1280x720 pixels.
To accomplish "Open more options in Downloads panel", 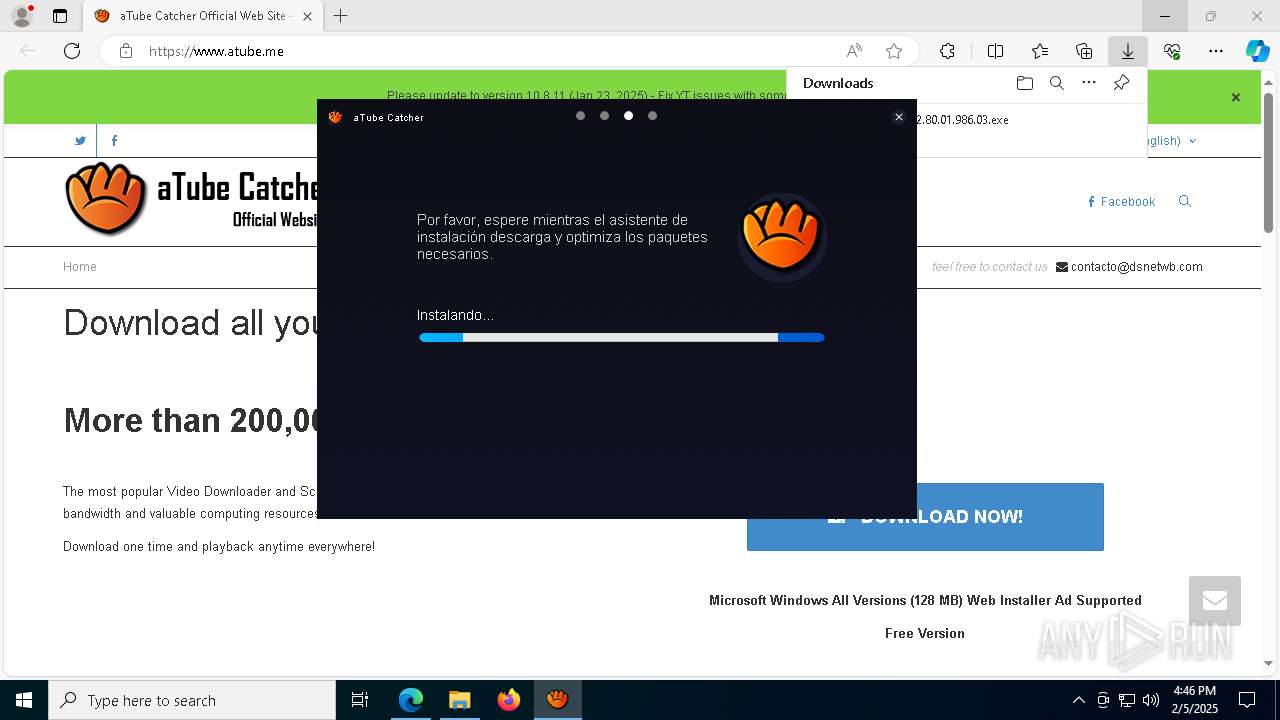I will pos(1089,83).
